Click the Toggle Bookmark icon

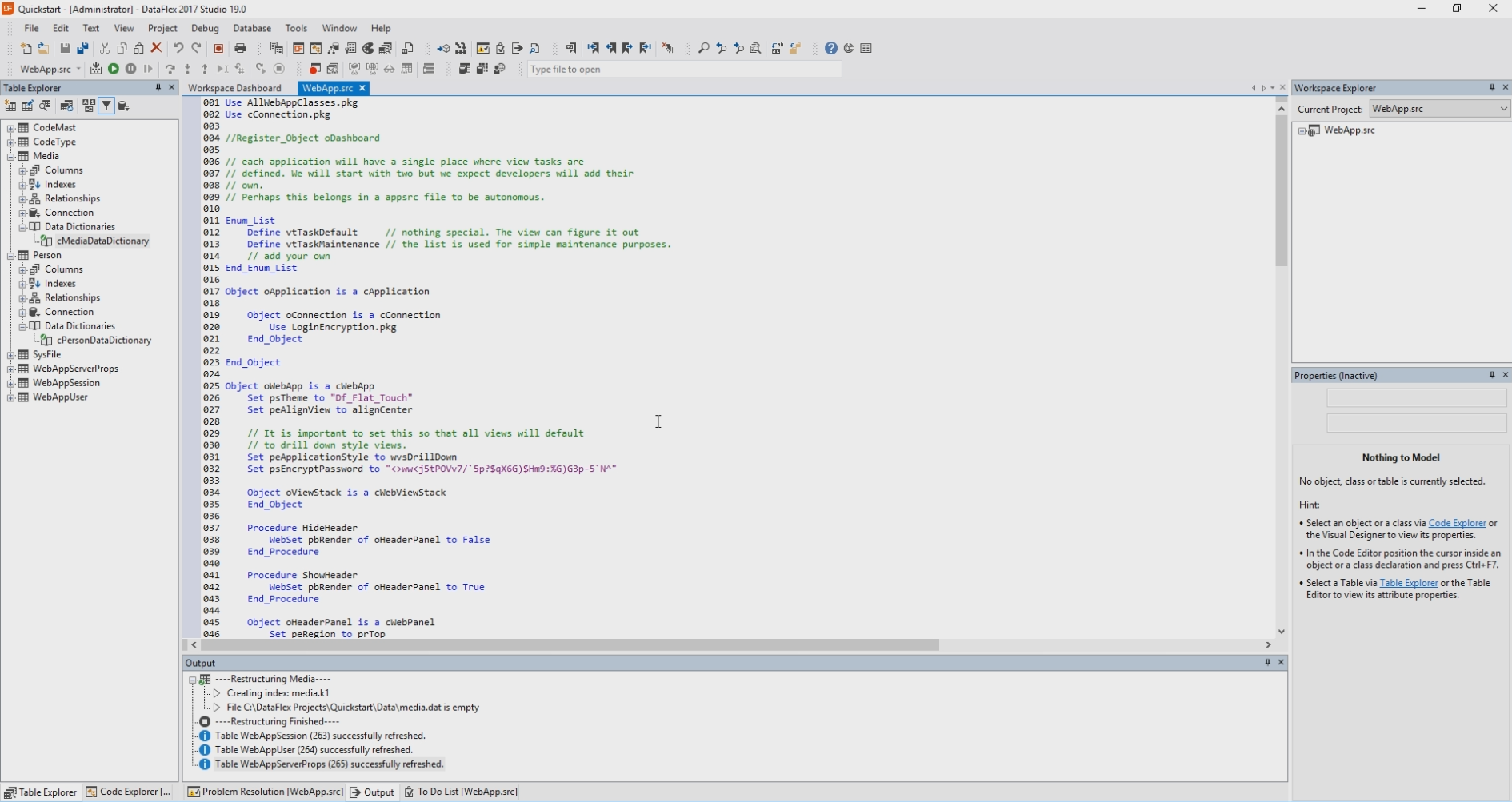pos(571,49)
